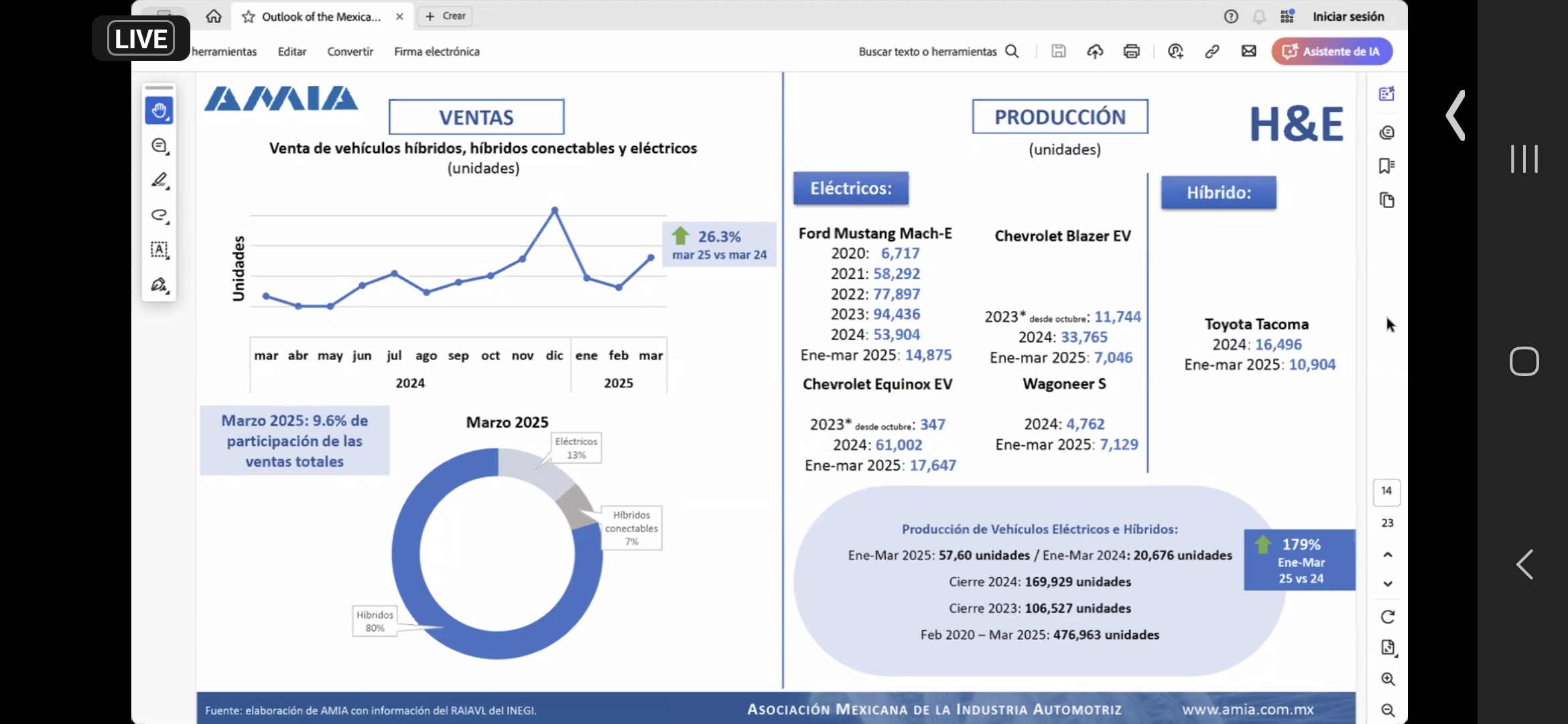
Task: Open the herramientas menu
Action: point(224,52)
